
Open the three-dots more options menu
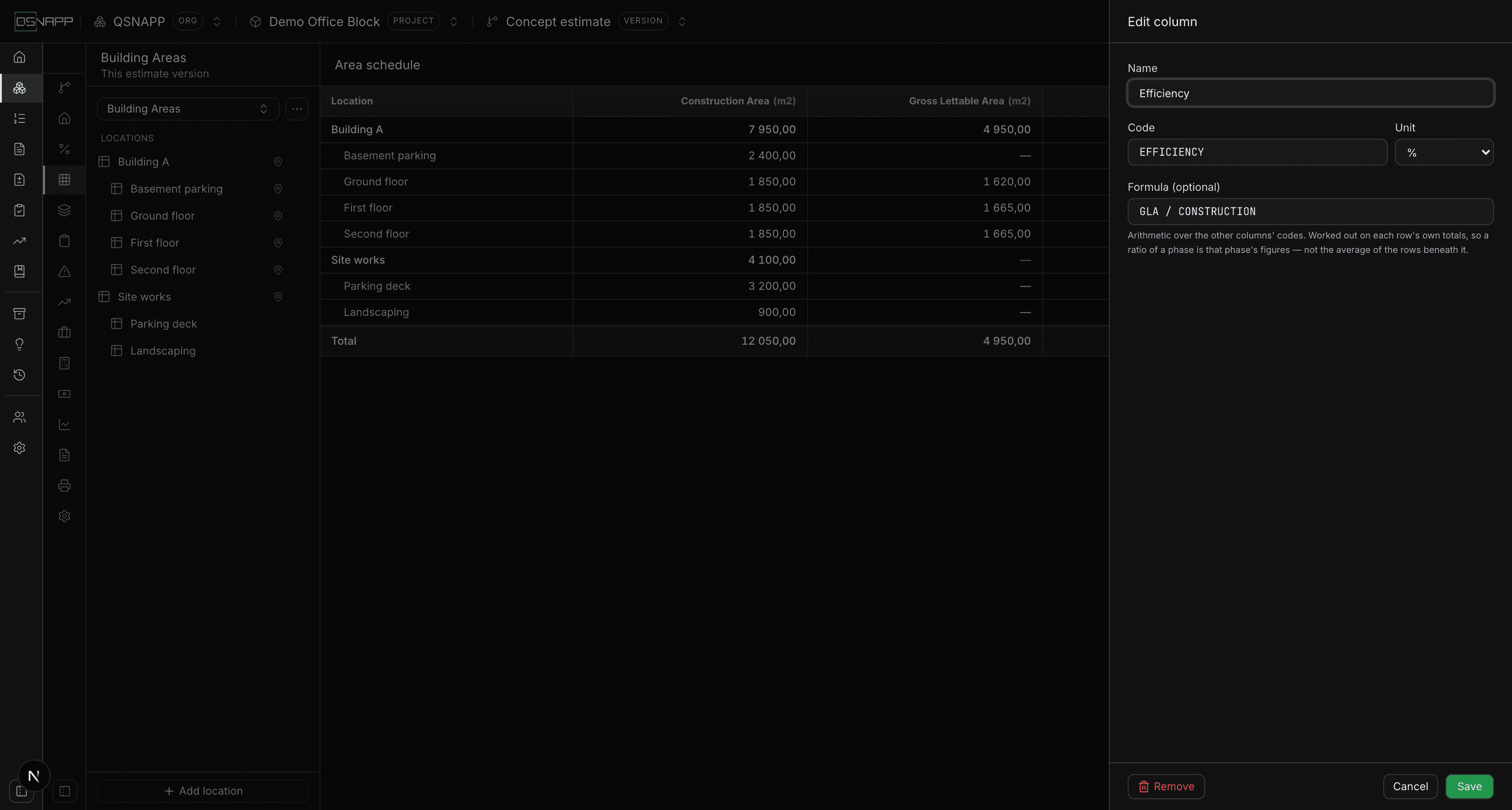point(297,108)
